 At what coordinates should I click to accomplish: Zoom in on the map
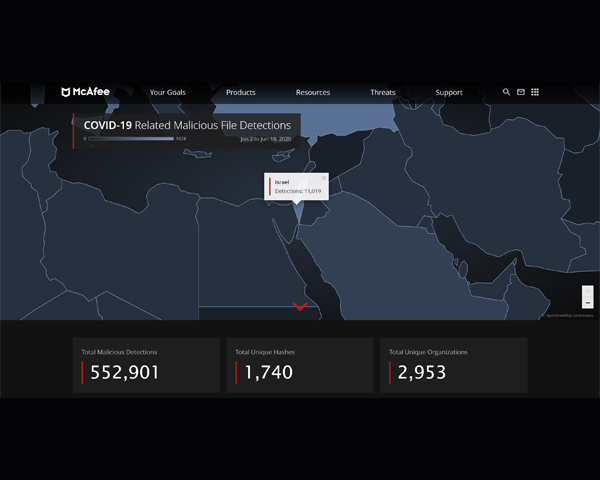coord(588,292)
